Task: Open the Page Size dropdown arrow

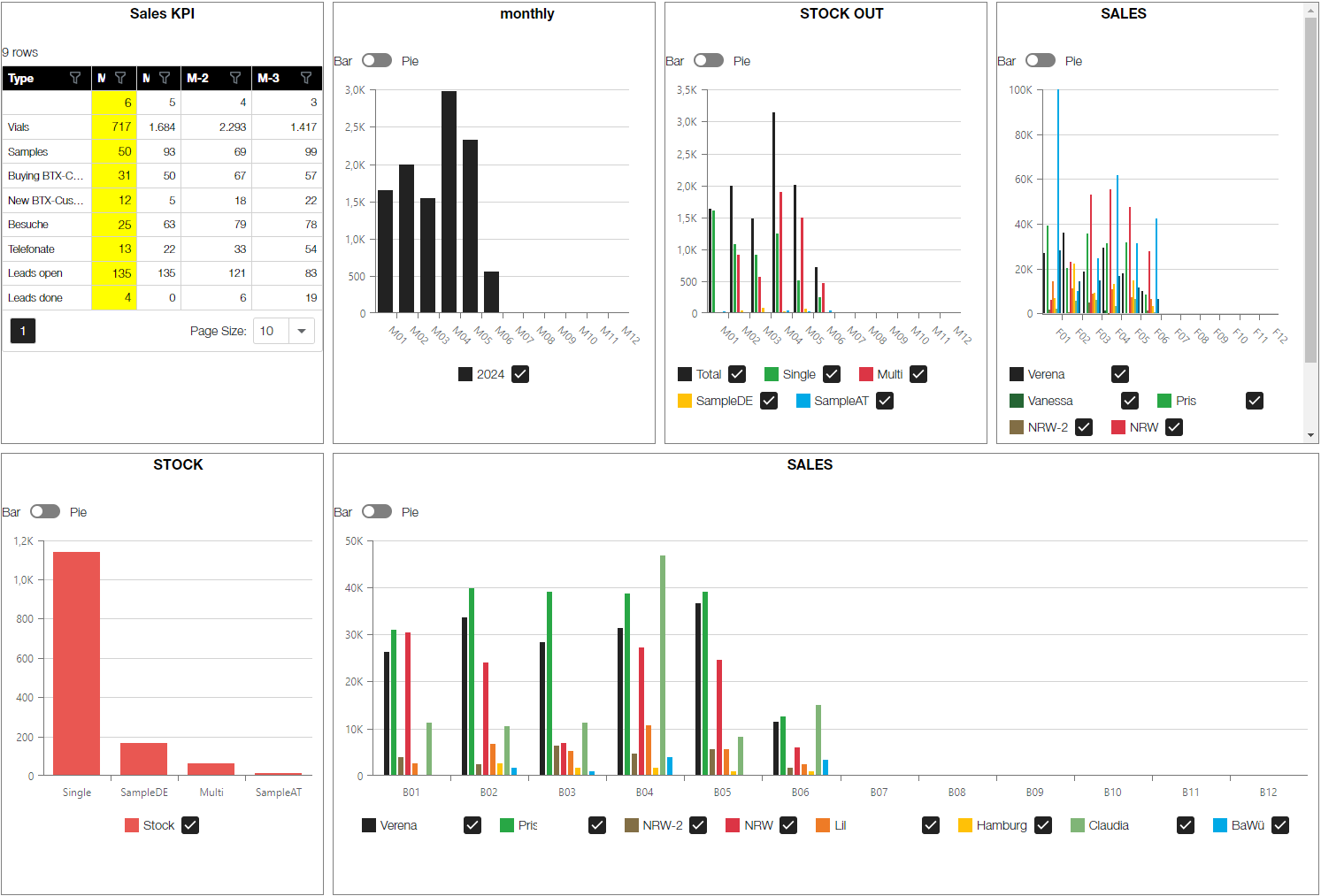Action: tap(302, 331)
